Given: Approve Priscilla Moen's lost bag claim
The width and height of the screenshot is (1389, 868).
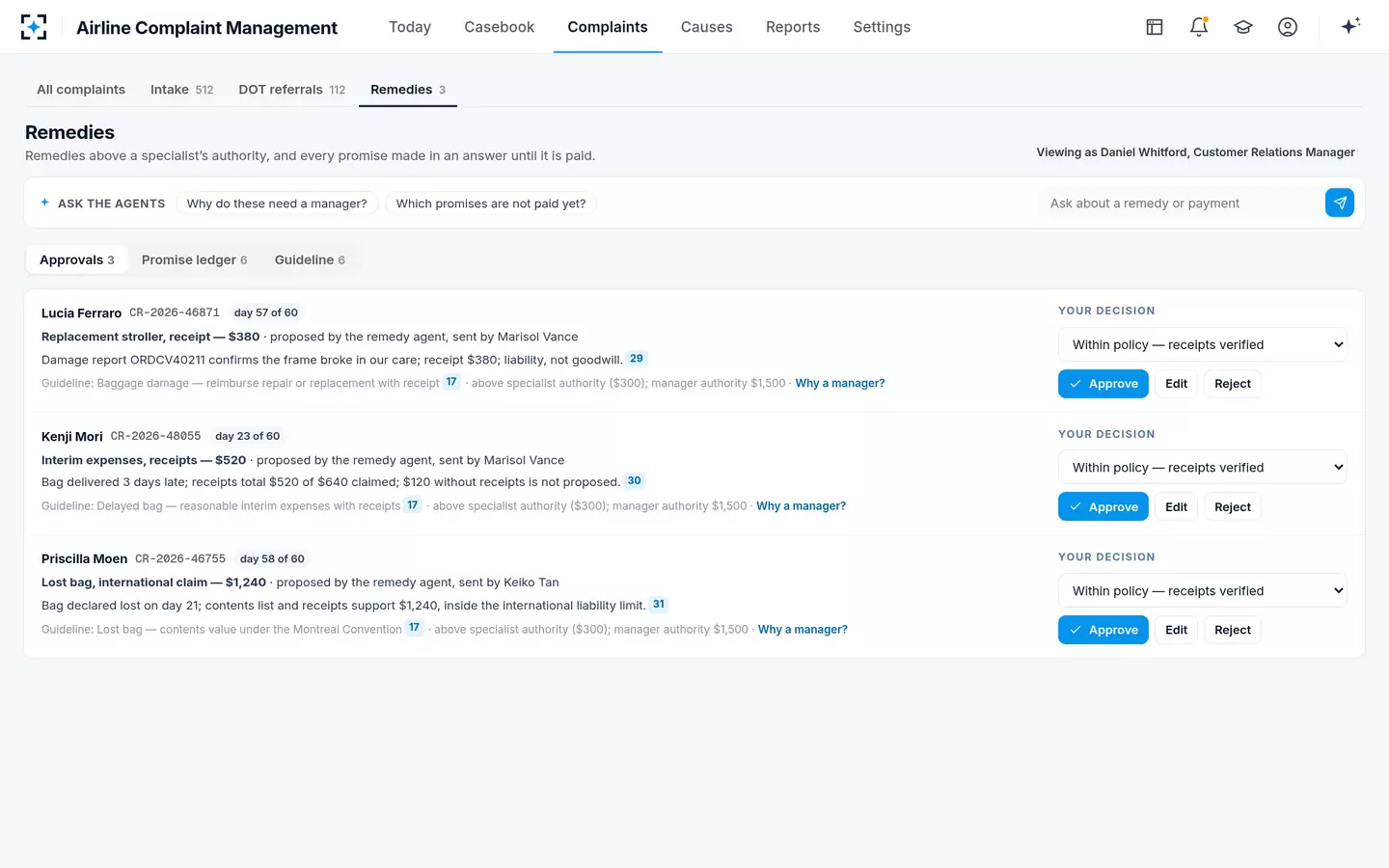Looking at the screenshot, I should [1103, 630].
